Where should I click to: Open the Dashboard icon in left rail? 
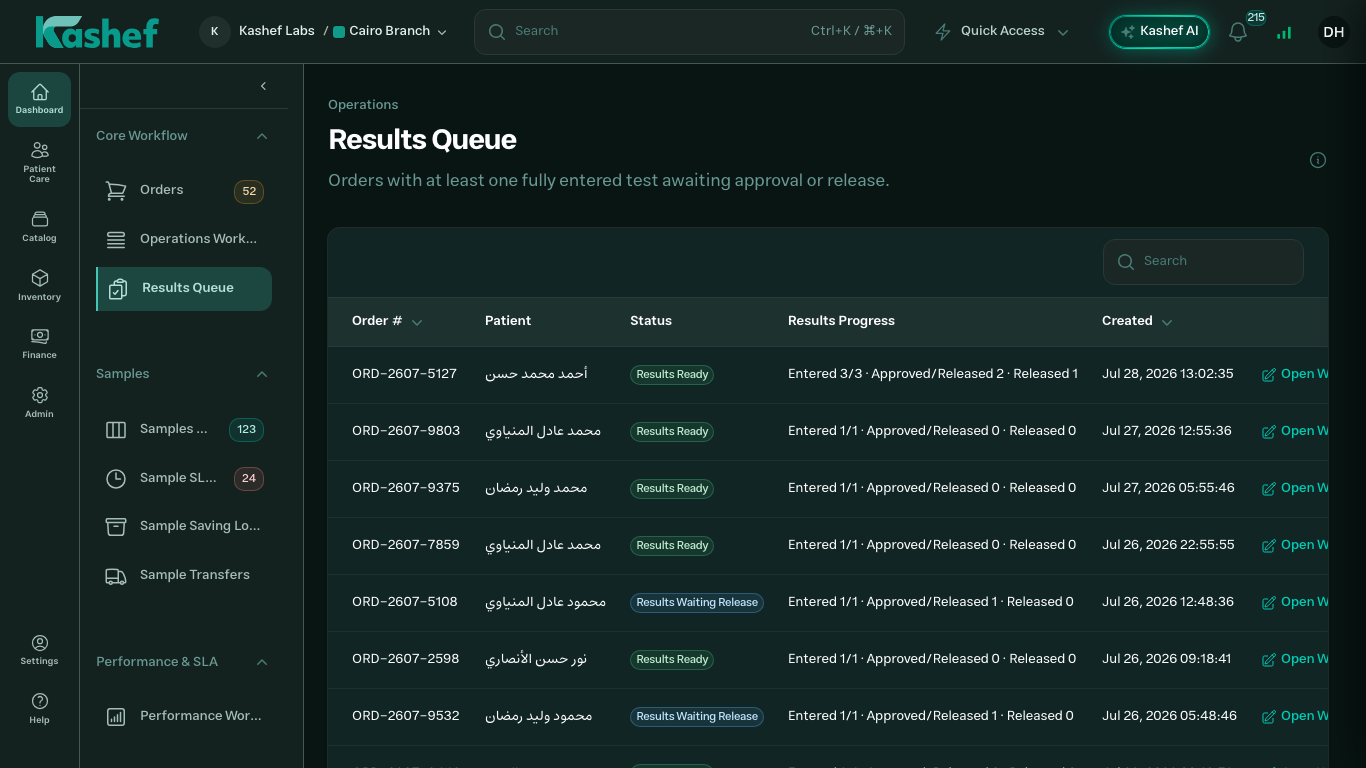(39, 99)
